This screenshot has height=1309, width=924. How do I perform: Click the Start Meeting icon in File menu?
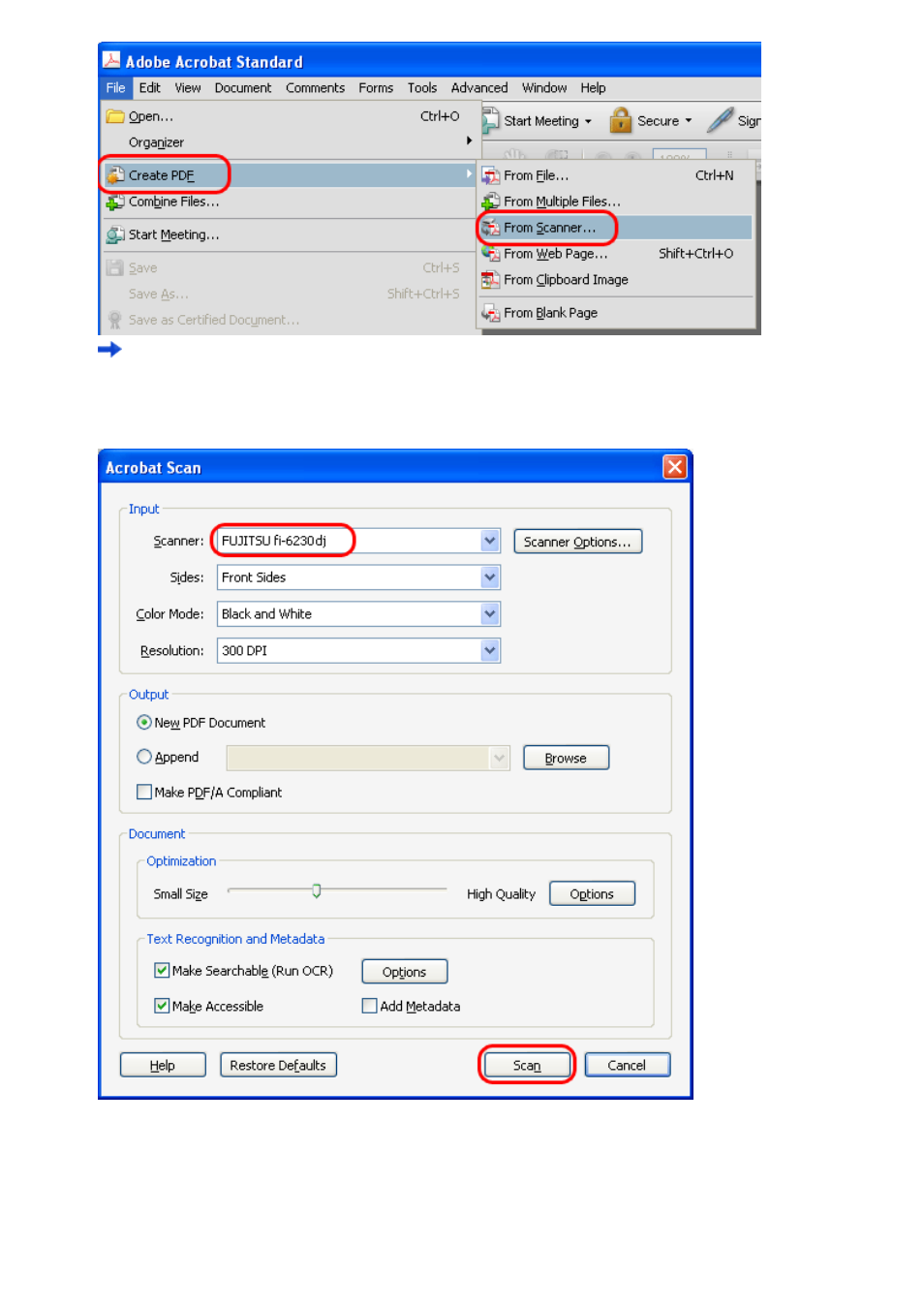[x=115, y=234]
